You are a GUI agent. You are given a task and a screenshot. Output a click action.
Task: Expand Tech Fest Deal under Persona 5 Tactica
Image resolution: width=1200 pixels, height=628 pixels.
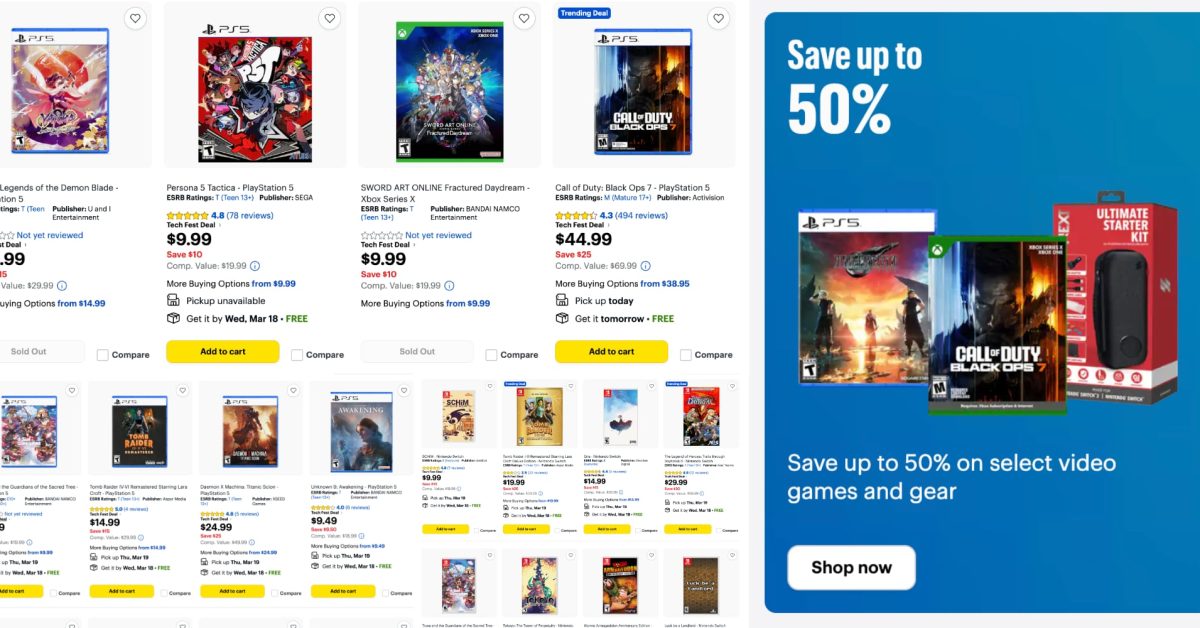[221, 225]
